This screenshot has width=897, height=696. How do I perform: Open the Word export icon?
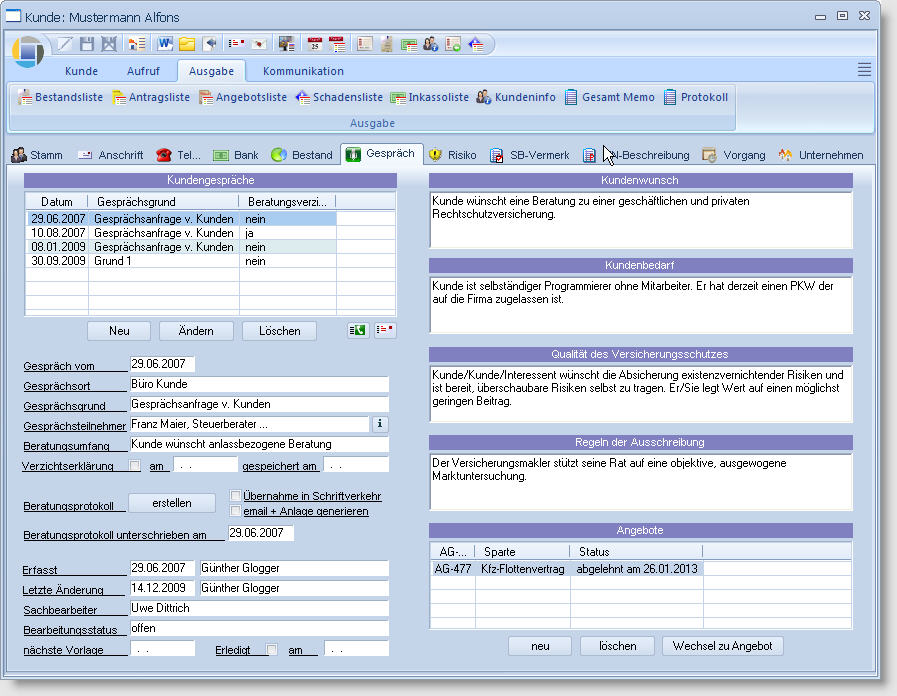[165, 44]
